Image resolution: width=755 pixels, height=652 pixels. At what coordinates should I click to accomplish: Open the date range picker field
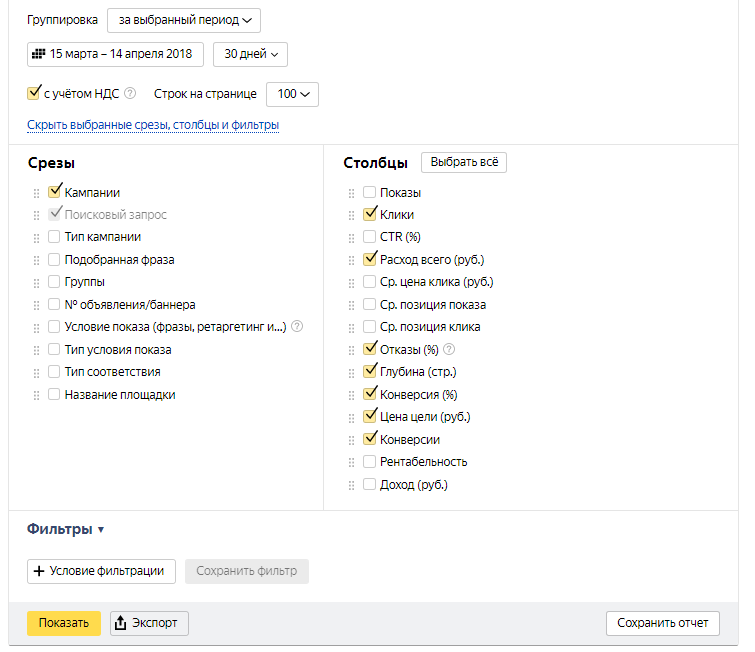[115, 54]
